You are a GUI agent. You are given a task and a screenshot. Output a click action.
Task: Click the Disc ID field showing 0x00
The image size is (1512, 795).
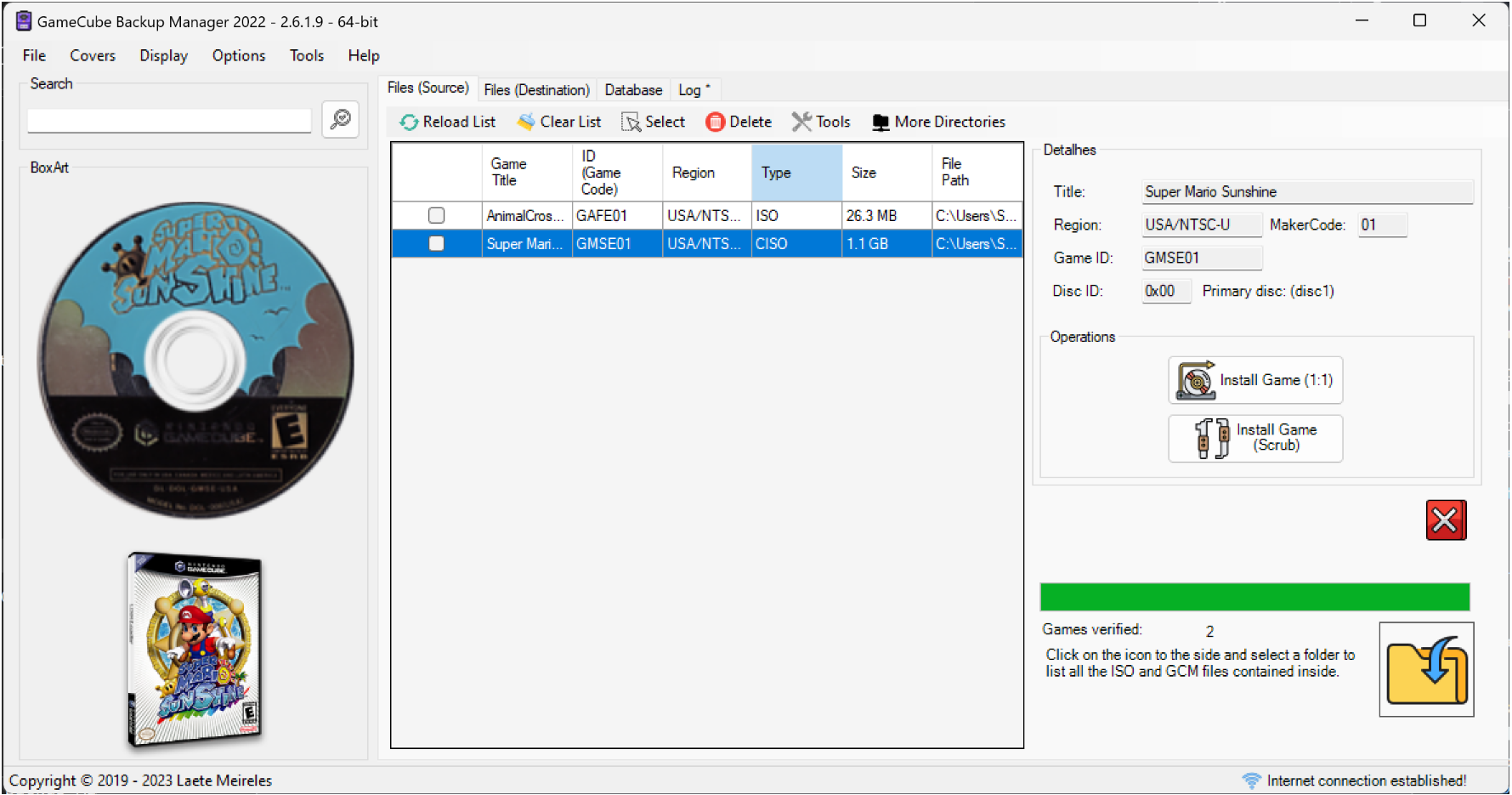(1166, 292)
